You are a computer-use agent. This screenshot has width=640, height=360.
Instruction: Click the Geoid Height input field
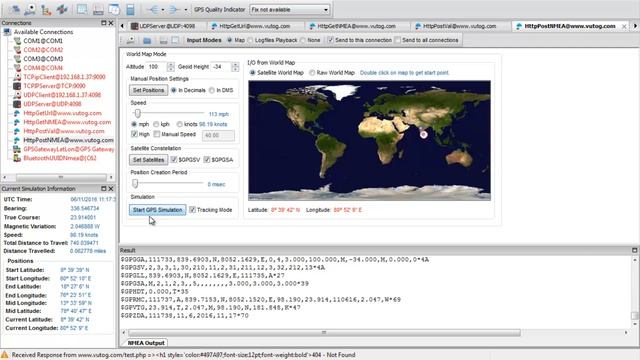tap(221, 67)
